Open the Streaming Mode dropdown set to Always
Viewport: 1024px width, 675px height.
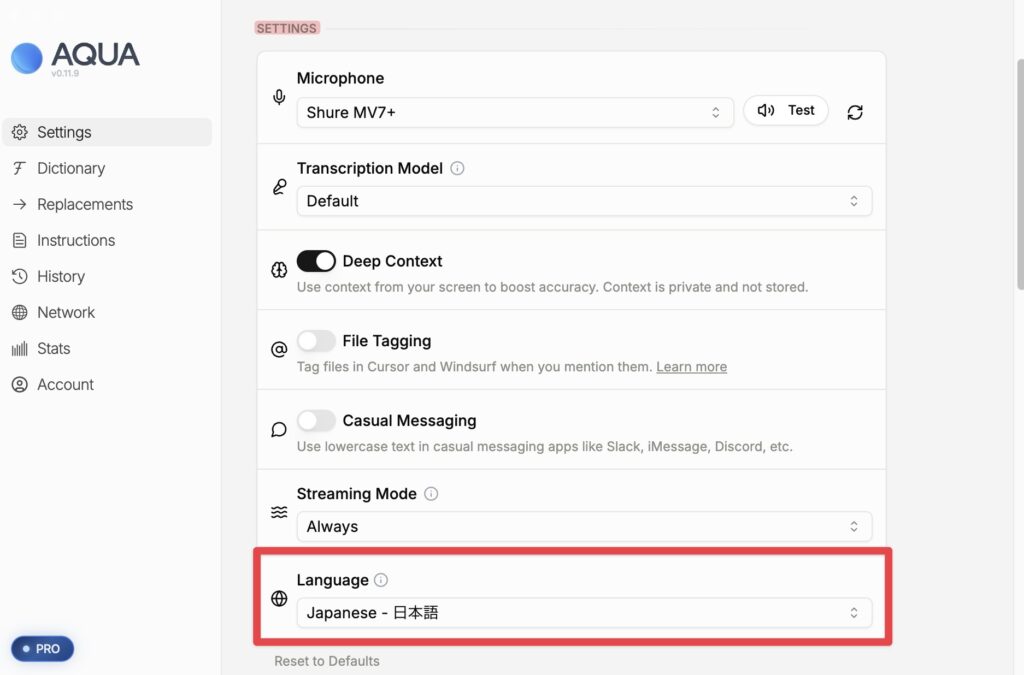pos(584,527)
